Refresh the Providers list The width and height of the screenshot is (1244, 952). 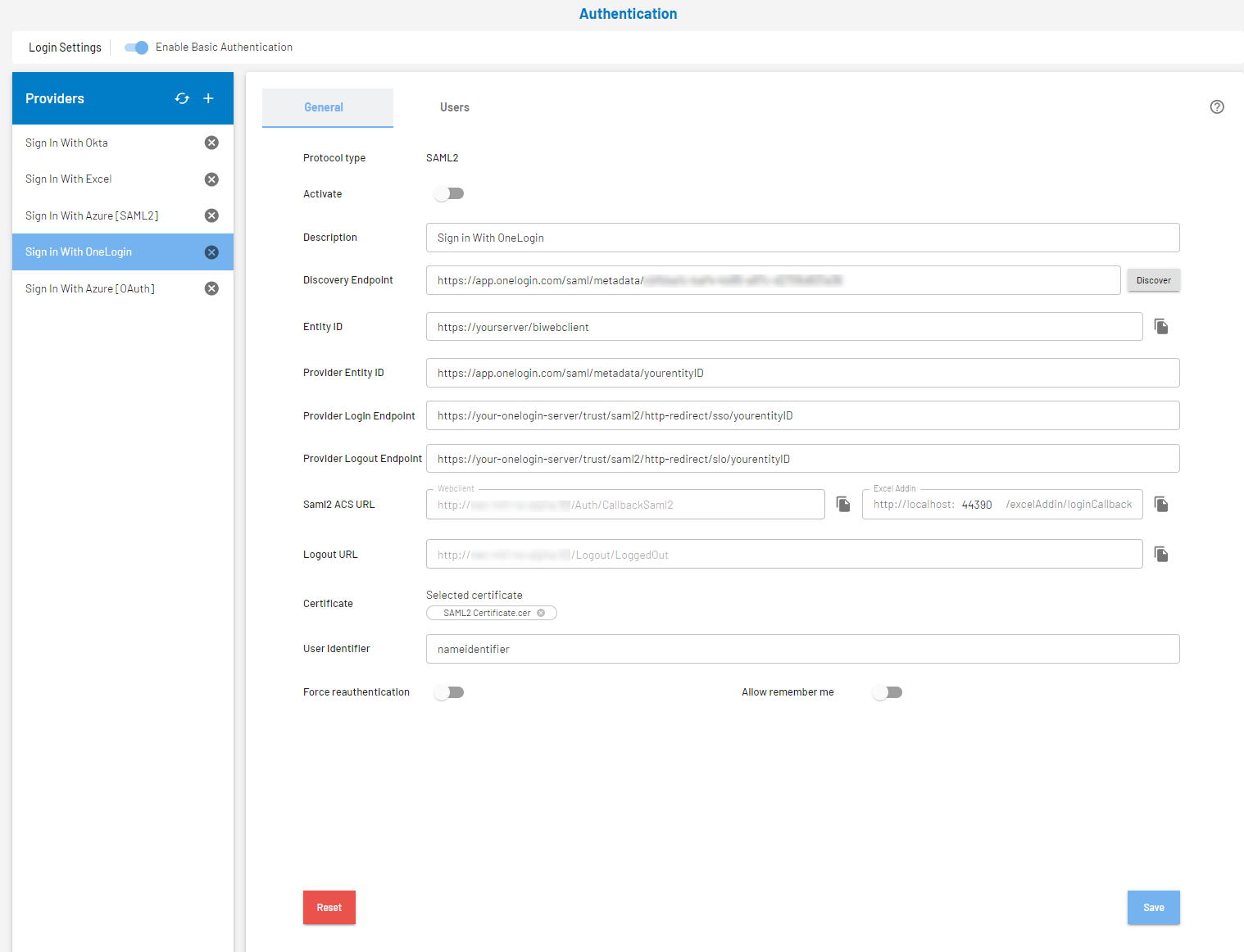[x=182, y=98]
